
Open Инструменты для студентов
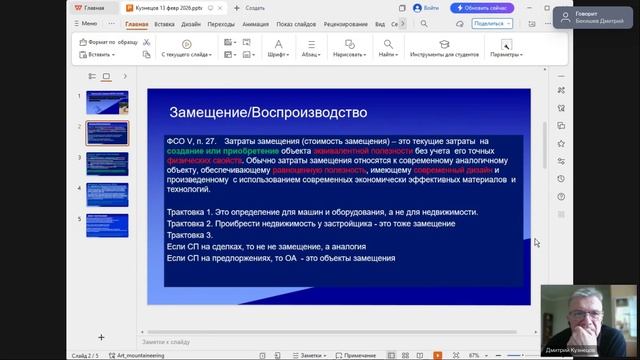444,48
